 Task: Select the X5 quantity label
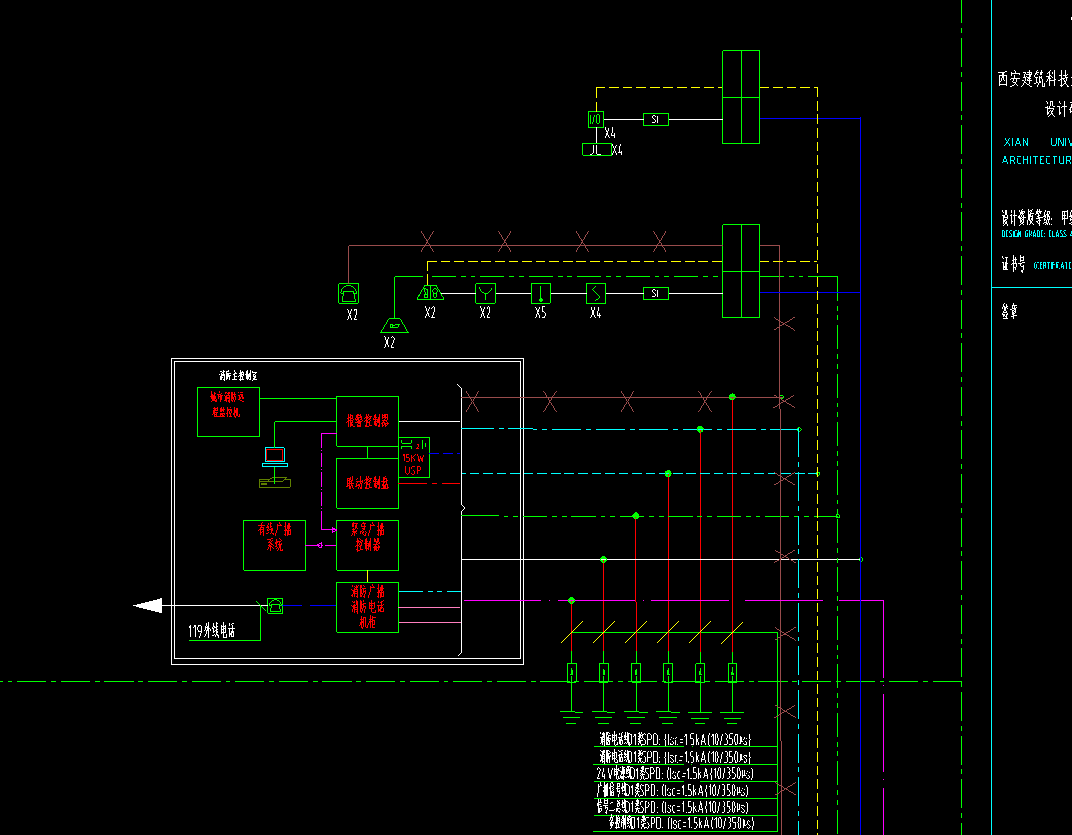click(540, 313)
